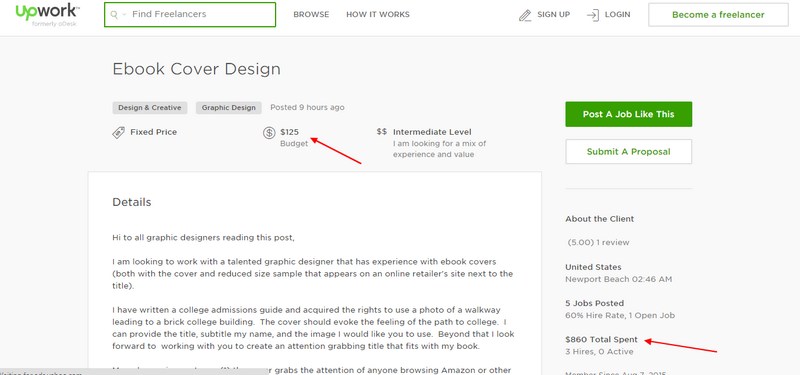Click the (5.00) 1 review text
800x375 pixels.
coord(598,242)
